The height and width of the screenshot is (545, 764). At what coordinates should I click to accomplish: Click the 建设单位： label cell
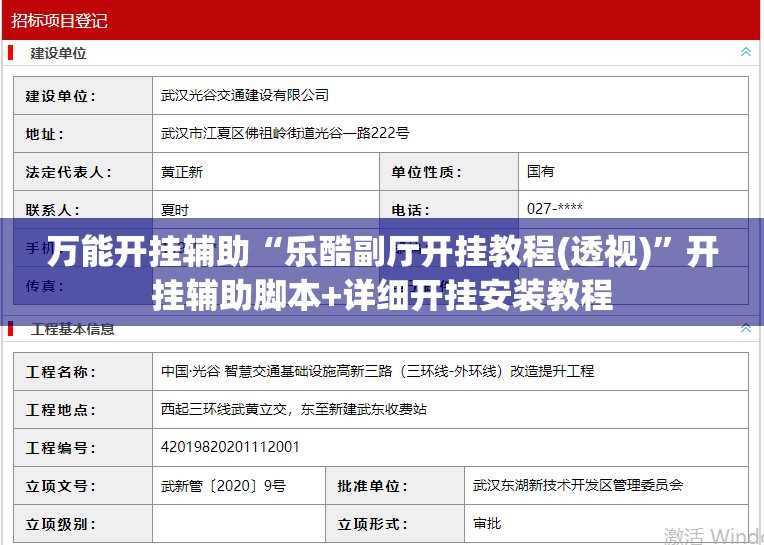pos(83,95)
